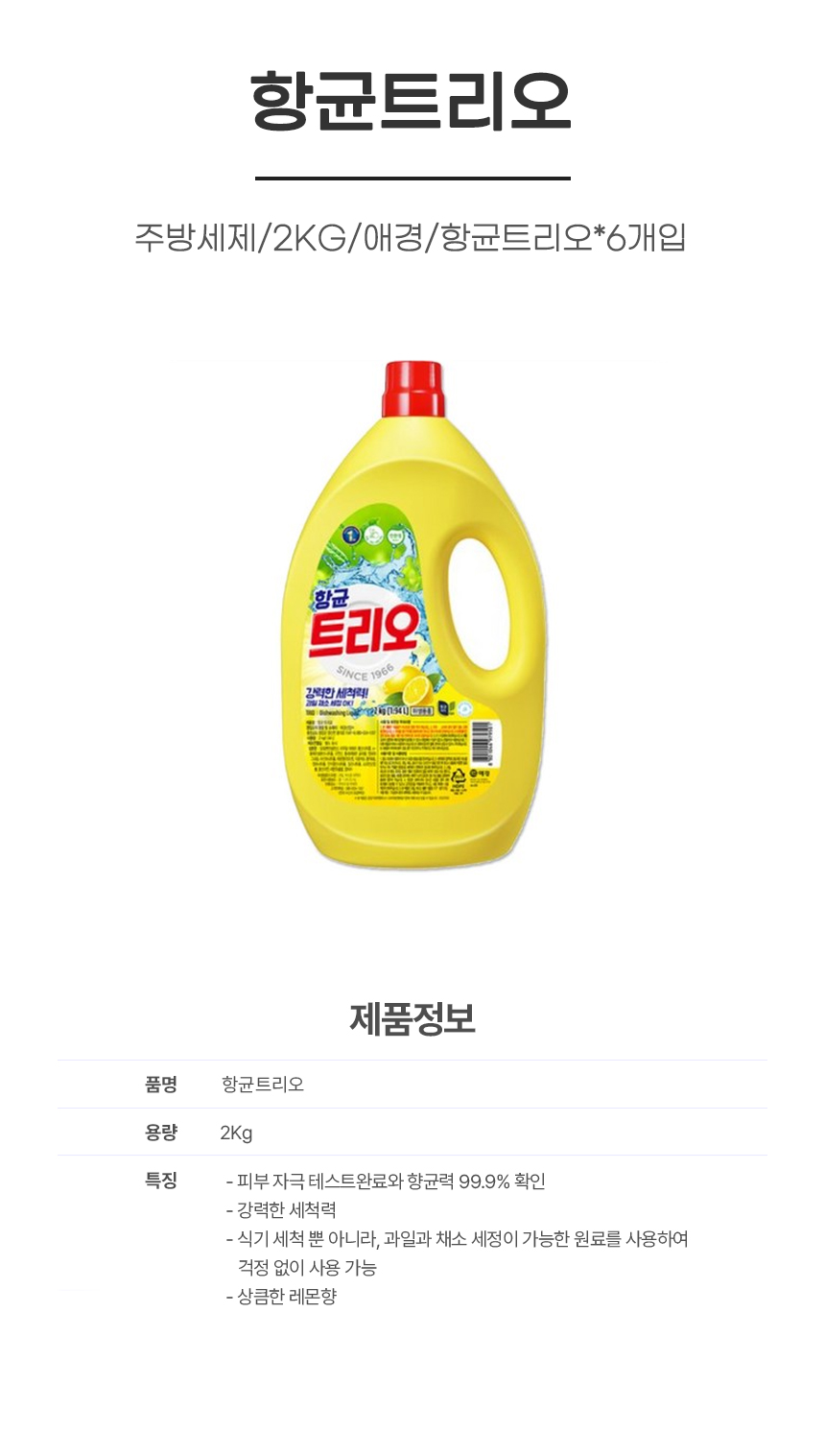Click the 특징 row label
This screenshot has width=825, height=1456.
coord(161,1181)
